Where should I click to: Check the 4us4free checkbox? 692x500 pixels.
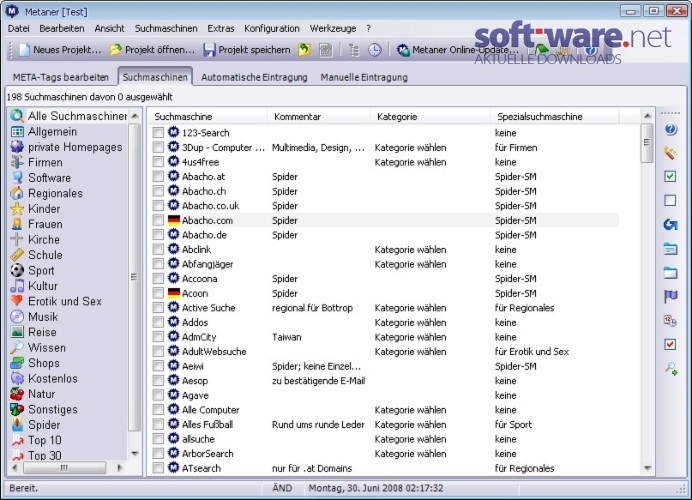point(158,162)
